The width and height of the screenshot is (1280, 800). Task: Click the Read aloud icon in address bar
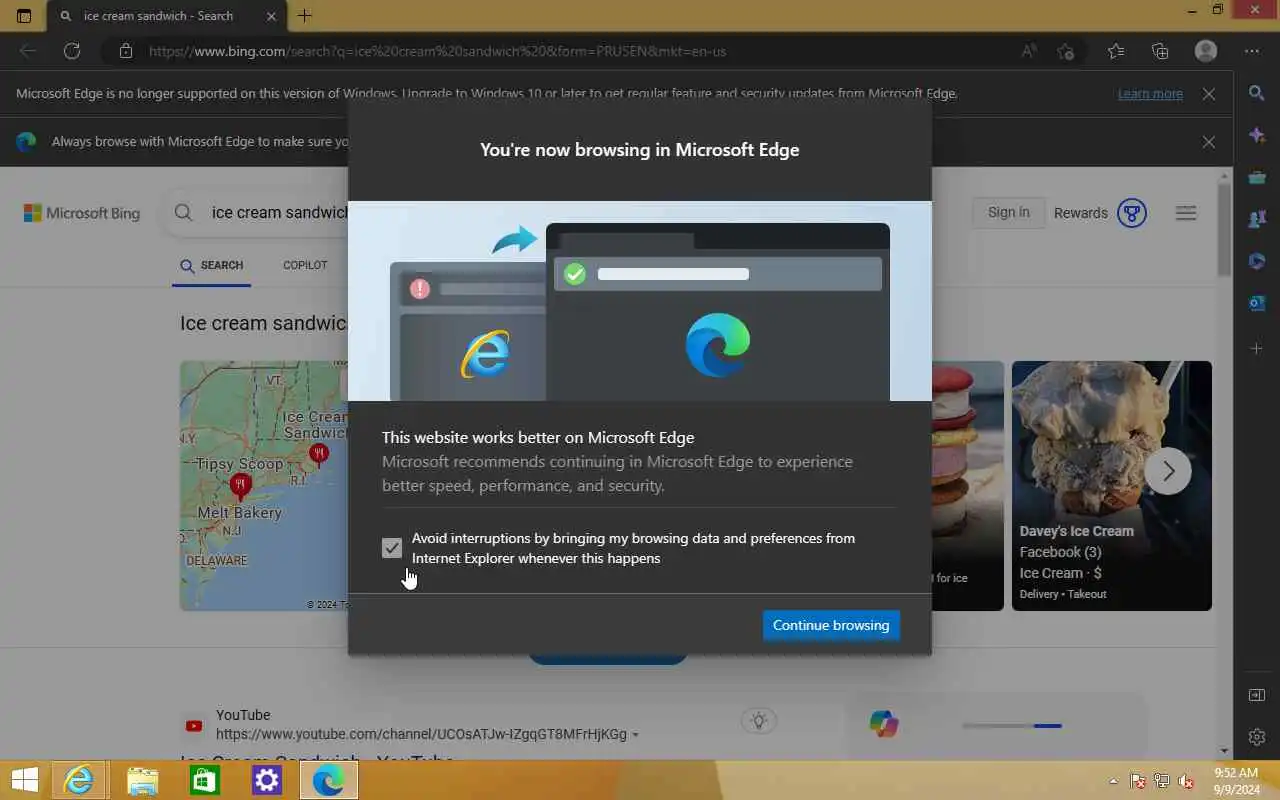pos(1028,51)
